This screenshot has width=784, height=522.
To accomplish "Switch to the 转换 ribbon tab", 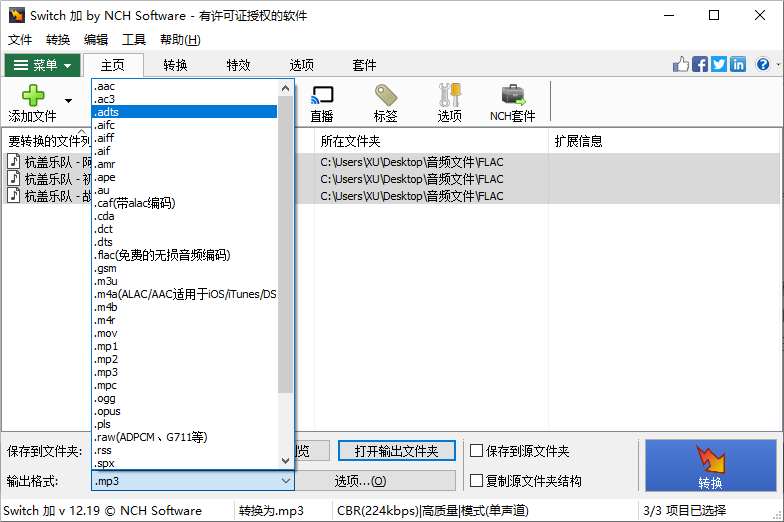I will click(176, 65).
